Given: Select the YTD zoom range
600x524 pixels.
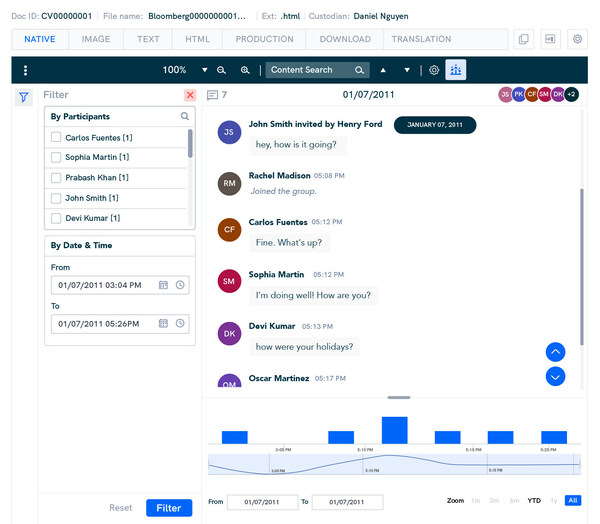Looking at the screenshot, I should 534,500.
